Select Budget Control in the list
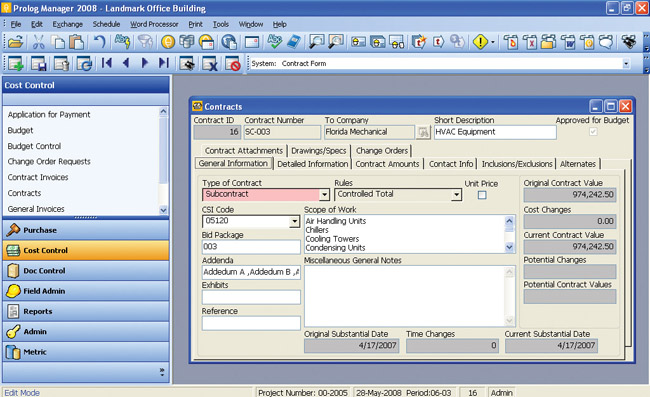Screen dimensions: 650x397 pyautogui.click(x=34, y=146)
